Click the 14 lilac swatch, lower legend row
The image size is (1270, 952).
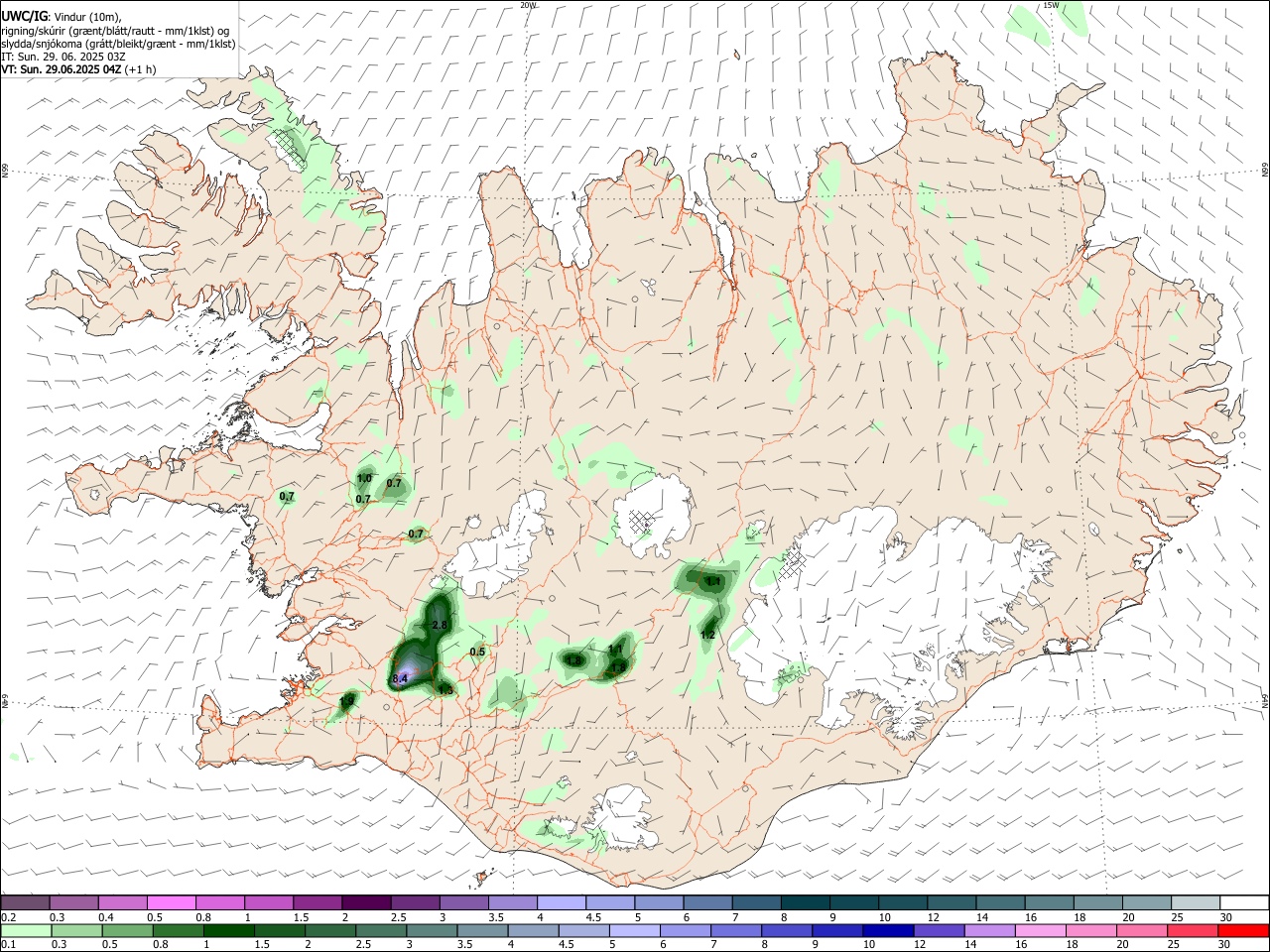click(x=988, y=930)
